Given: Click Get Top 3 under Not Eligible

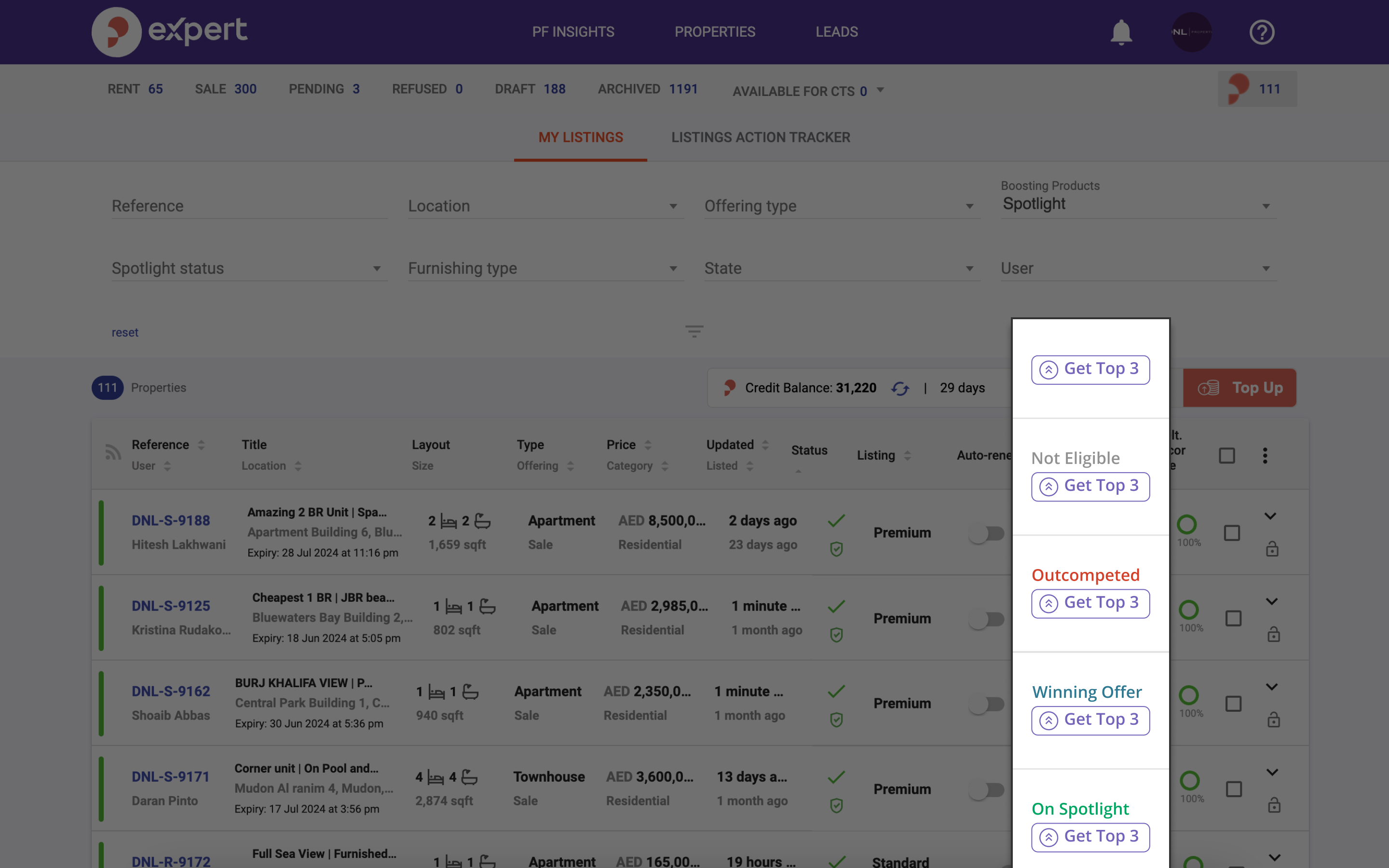Looking at the screenshot, I should 1090,486.
